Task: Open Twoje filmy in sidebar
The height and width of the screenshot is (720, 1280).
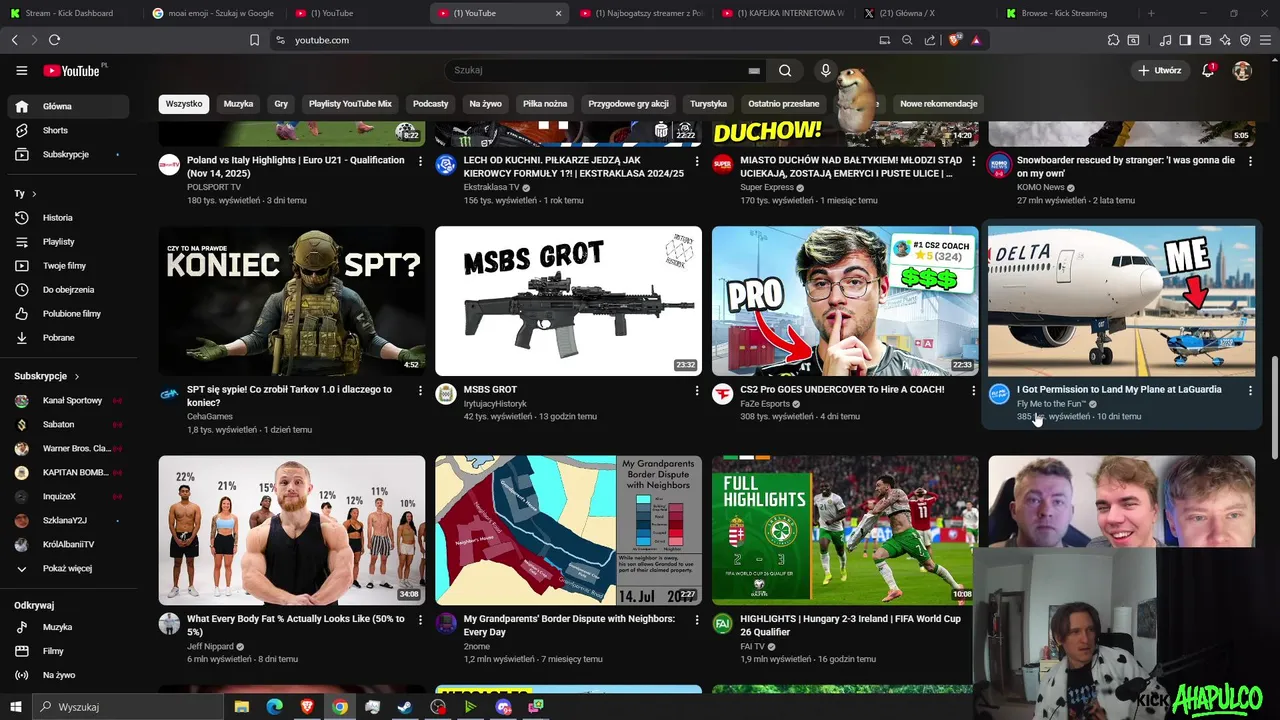Action: (68, 266)
